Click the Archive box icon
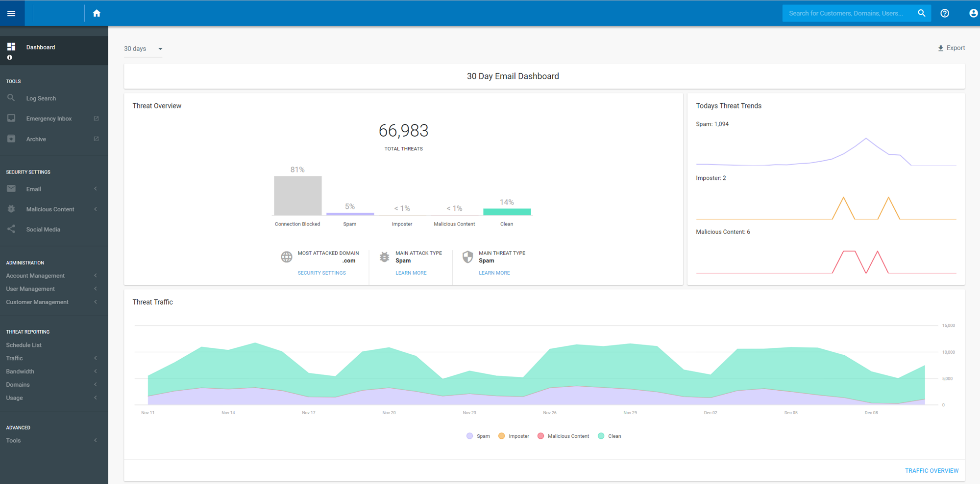 tap(11, 139)
